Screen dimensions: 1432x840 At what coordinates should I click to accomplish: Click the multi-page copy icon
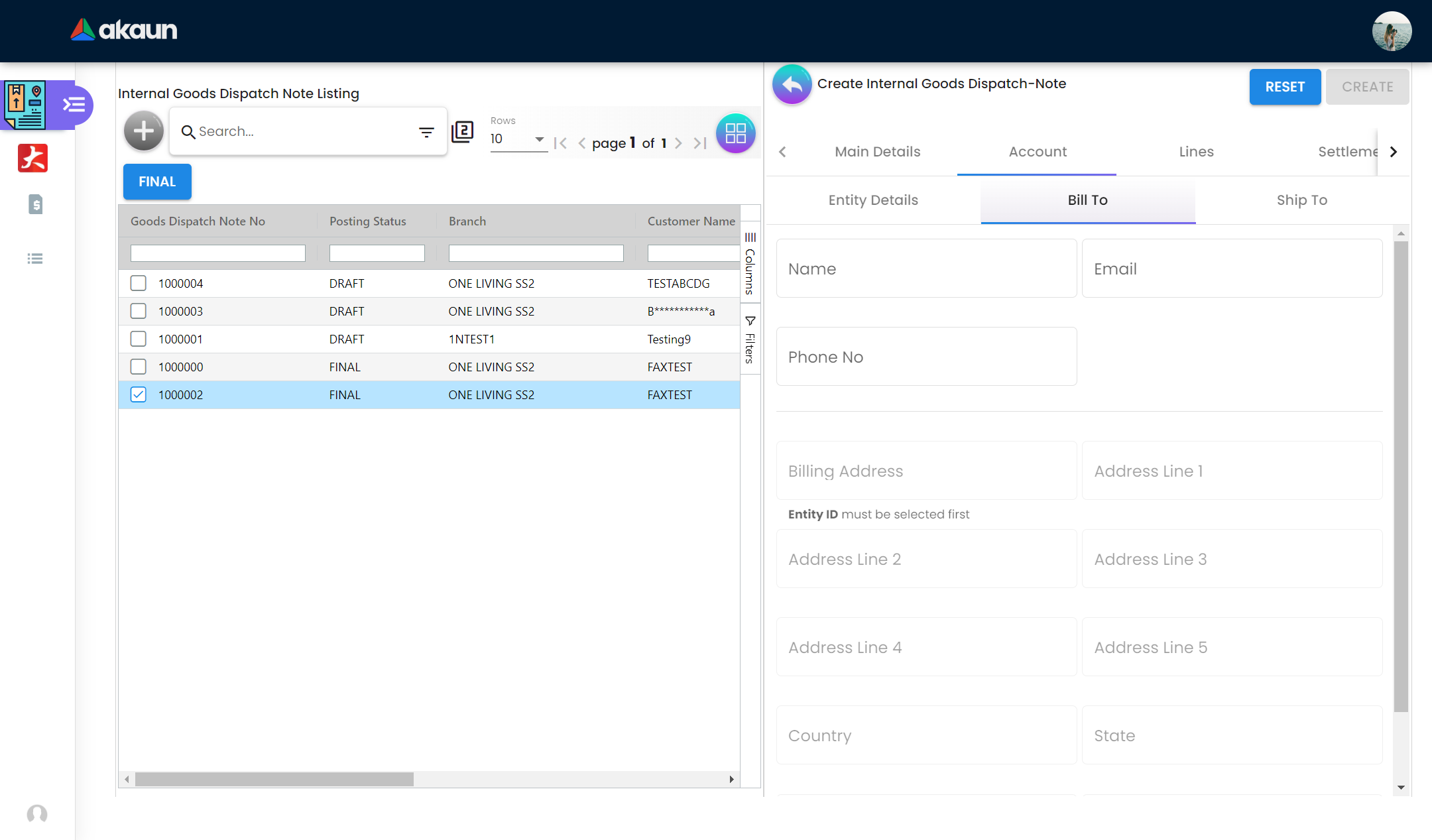(x=462, y=131)
